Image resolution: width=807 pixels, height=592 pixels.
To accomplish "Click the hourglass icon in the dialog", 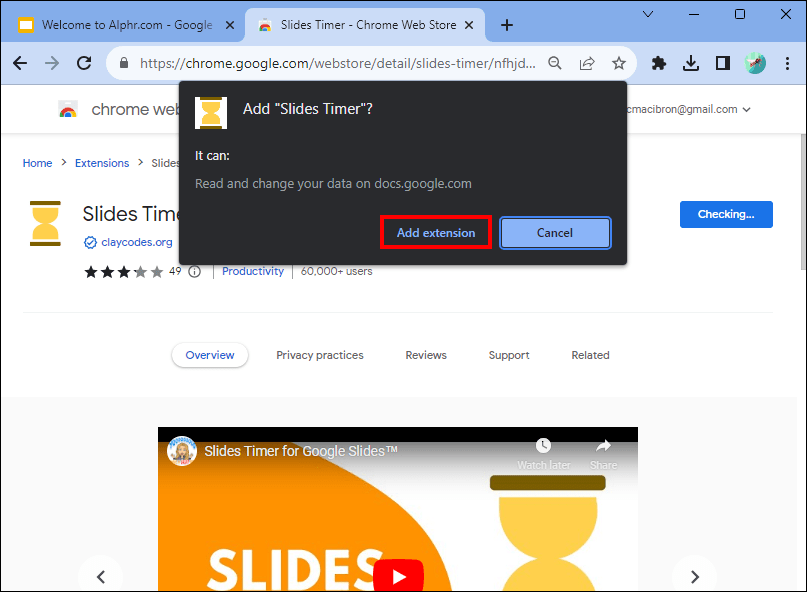I will tap(211, 113).
